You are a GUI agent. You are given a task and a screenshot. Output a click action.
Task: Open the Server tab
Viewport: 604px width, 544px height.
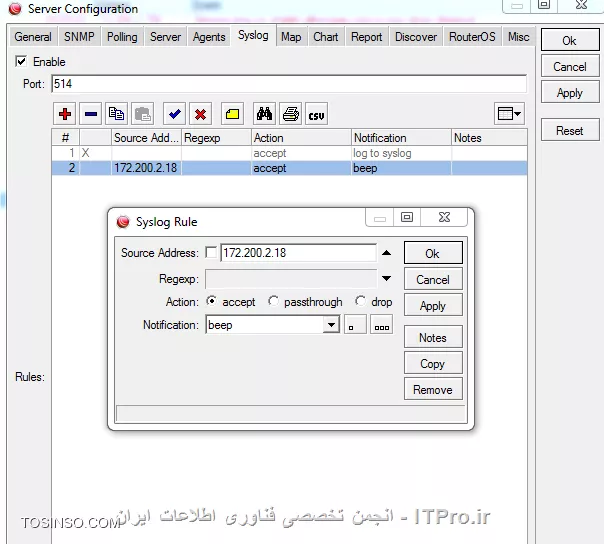click(x=165, y=37)
